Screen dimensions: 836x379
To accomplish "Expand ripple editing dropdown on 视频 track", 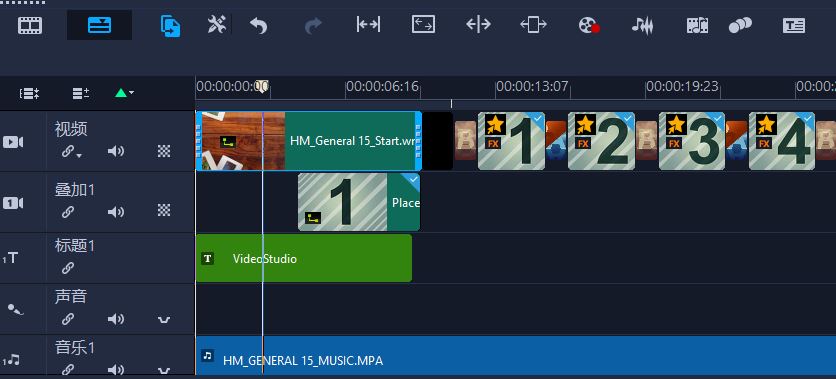I will tap(79, 156).
